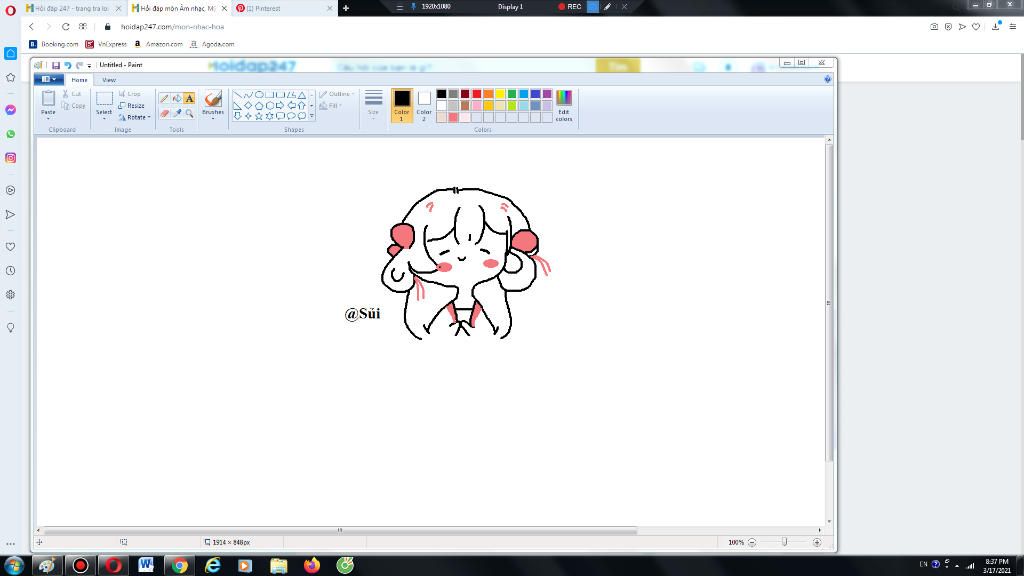1024x576 pixels.
Task: Pick the diamond shape
Action: (248, 105)
